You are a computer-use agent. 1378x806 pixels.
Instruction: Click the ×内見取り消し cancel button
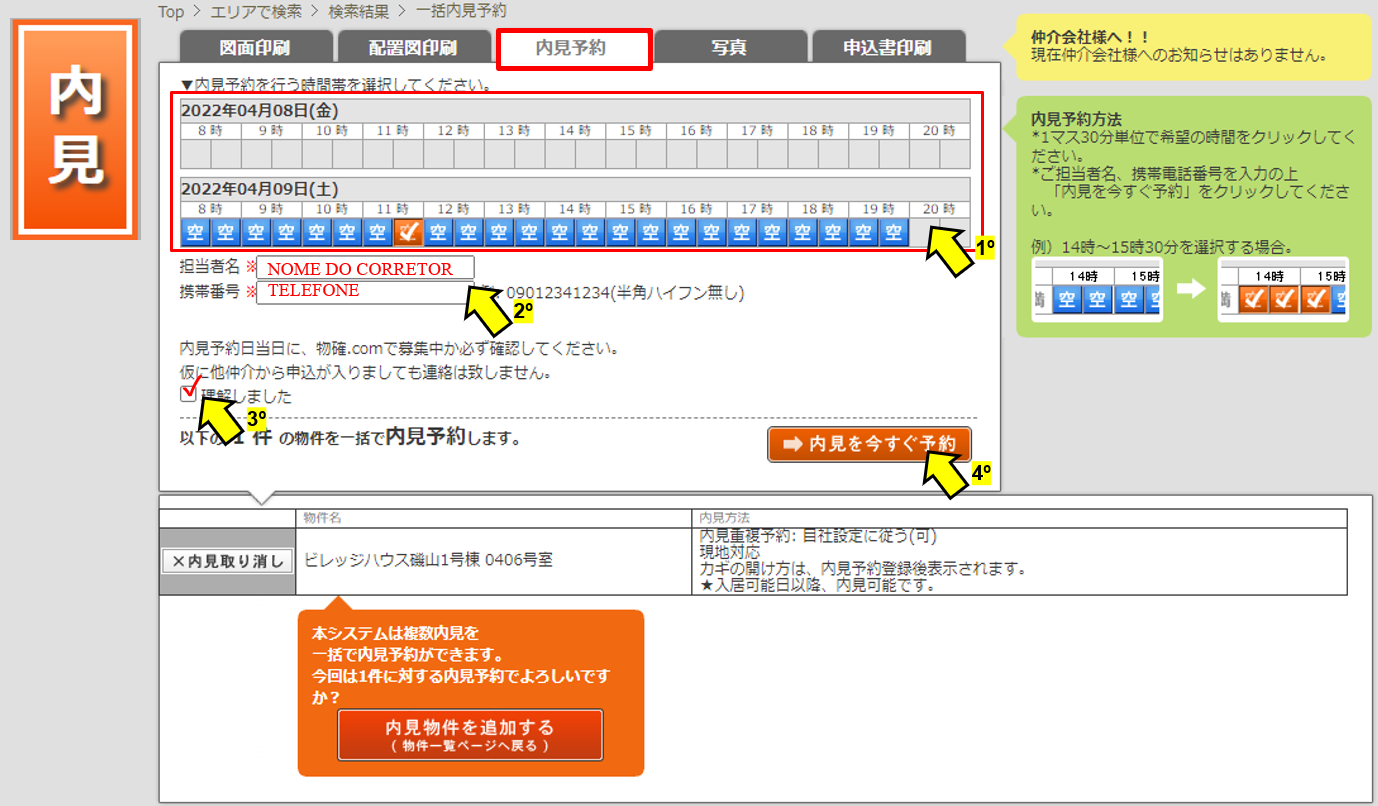coord(227,561)
